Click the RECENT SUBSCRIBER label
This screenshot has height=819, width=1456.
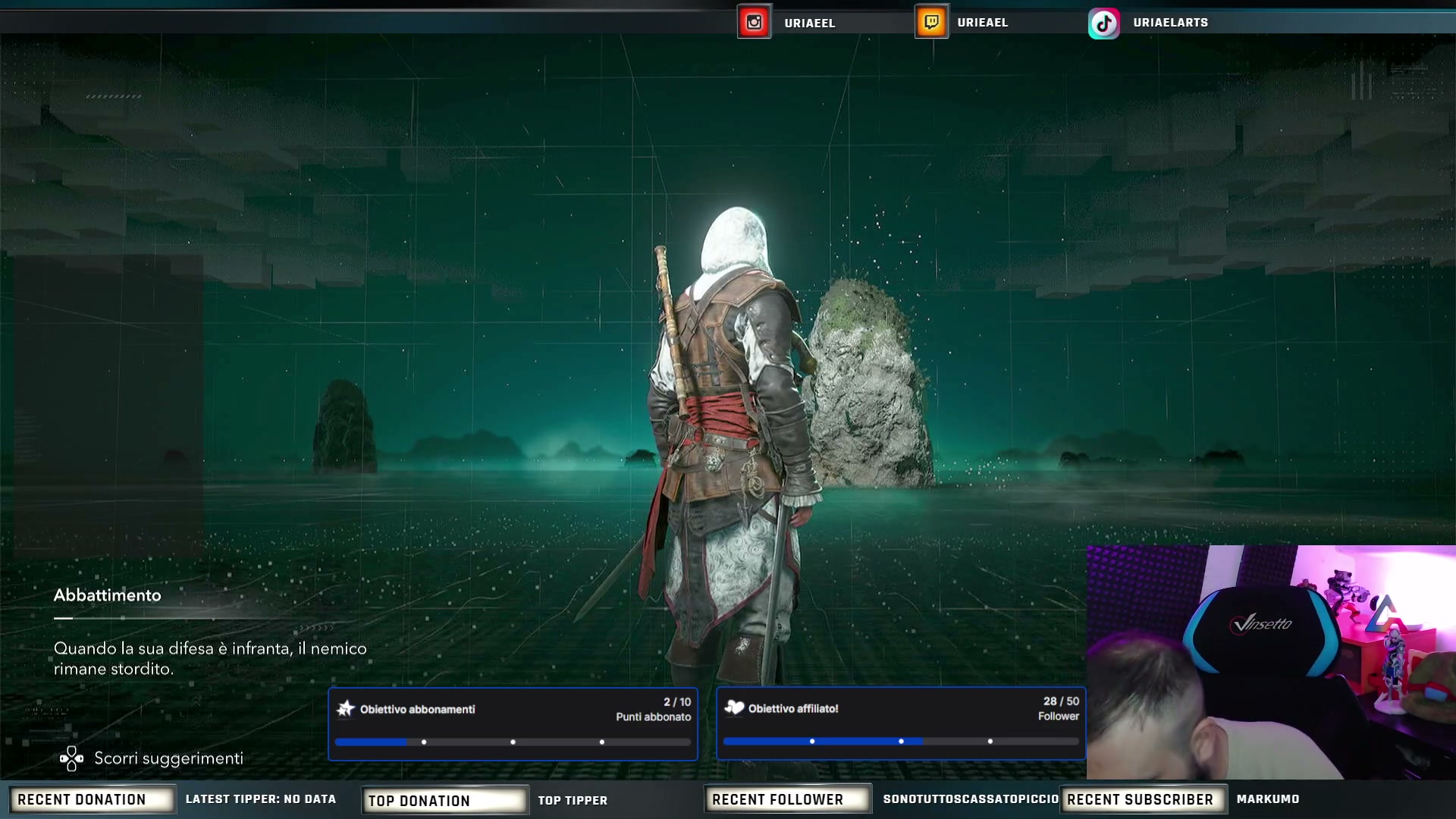(x=1142, y=799)
